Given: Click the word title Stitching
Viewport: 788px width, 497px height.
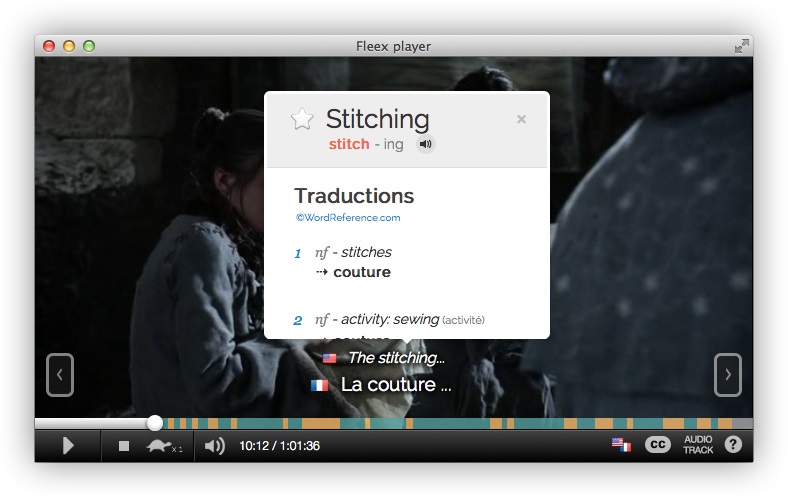Looking at the screenshot, I should [x=377, y=119].
